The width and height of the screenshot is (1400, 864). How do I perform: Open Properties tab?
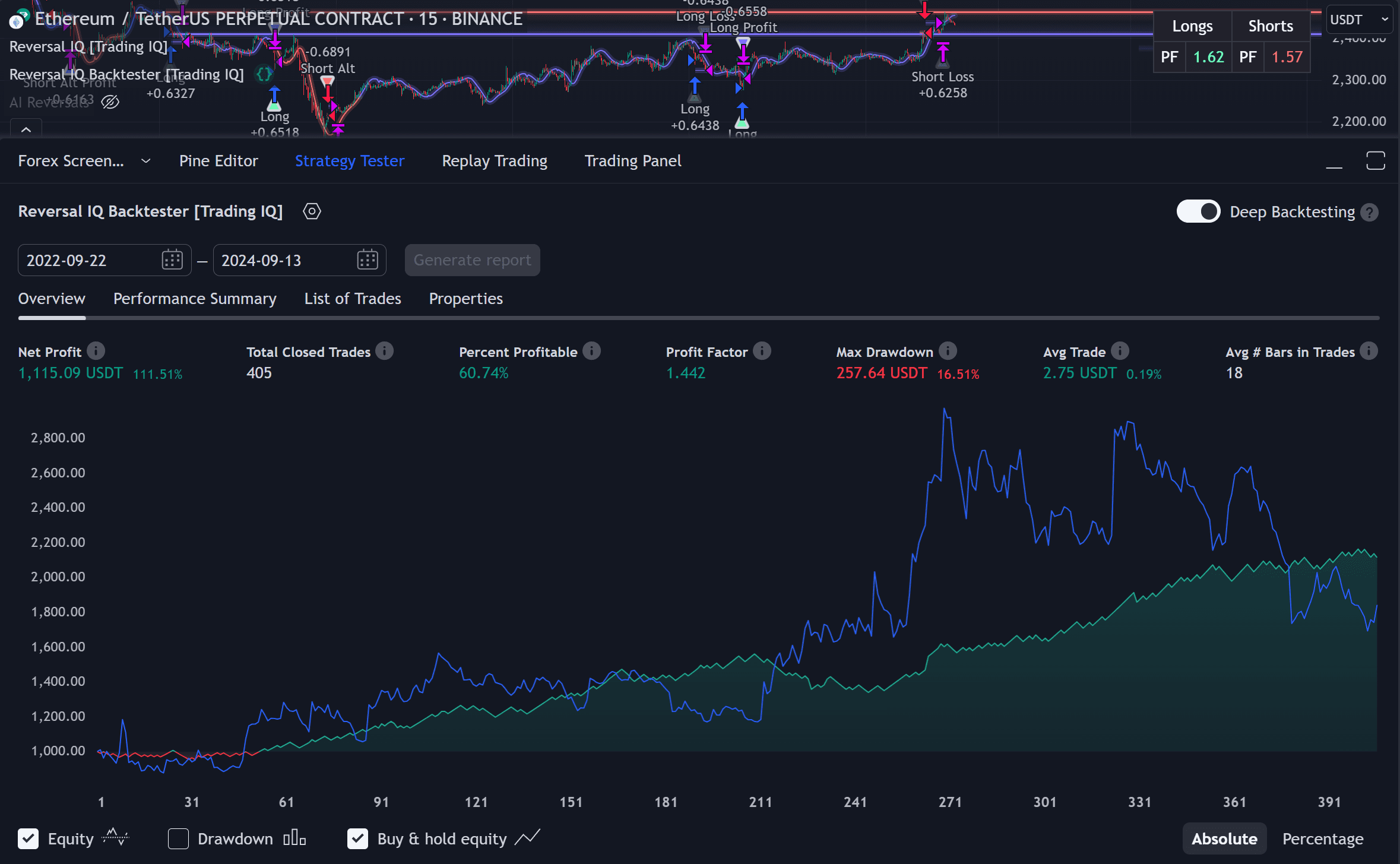pyautogui.click(x=466, y=299)
